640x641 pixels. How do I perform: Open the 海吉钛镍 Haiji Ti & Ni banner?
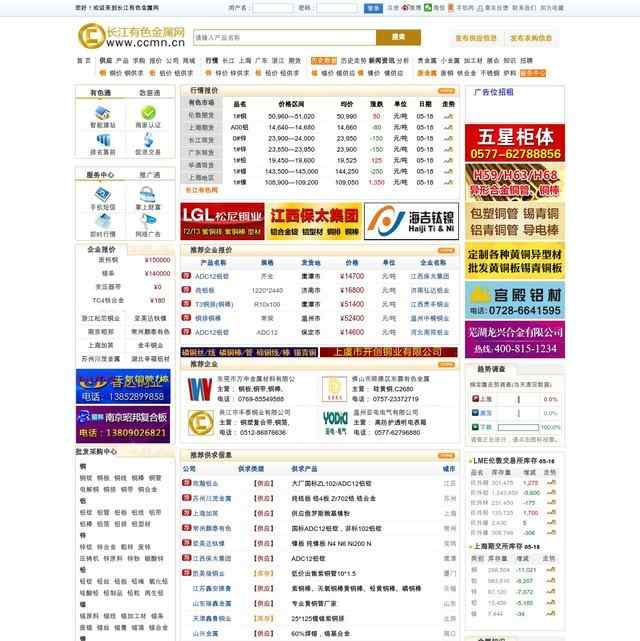[411, 221]
